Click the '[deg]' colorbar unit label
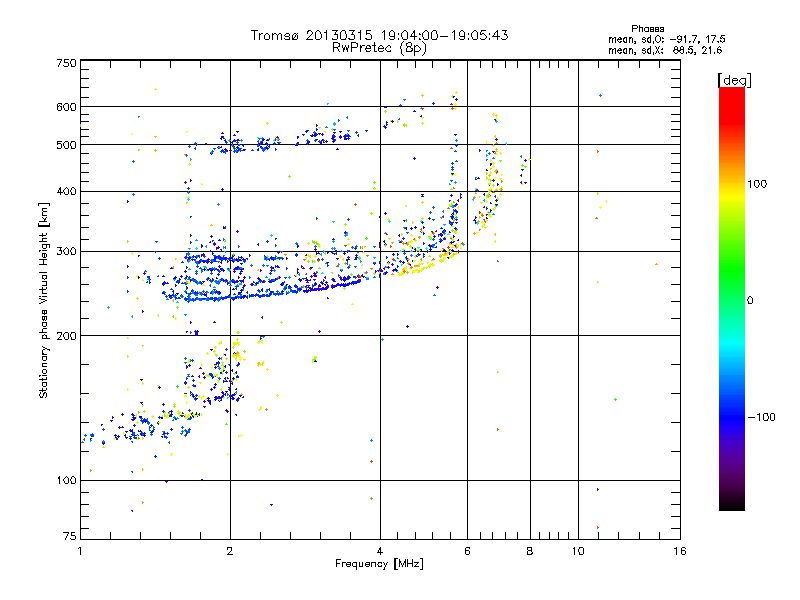 (734, 80)
